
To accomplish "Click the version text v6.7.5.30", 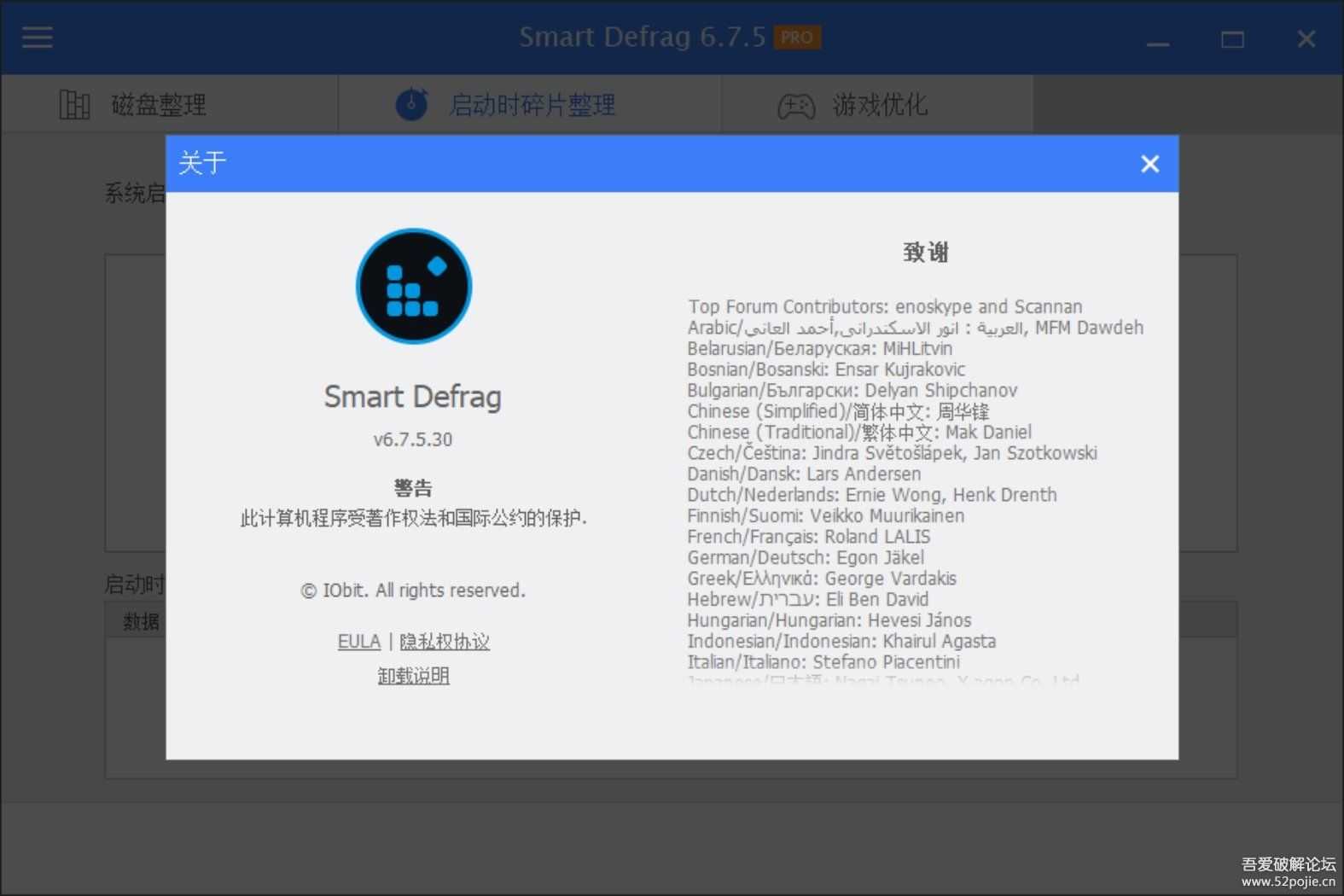I will (413, 439).
